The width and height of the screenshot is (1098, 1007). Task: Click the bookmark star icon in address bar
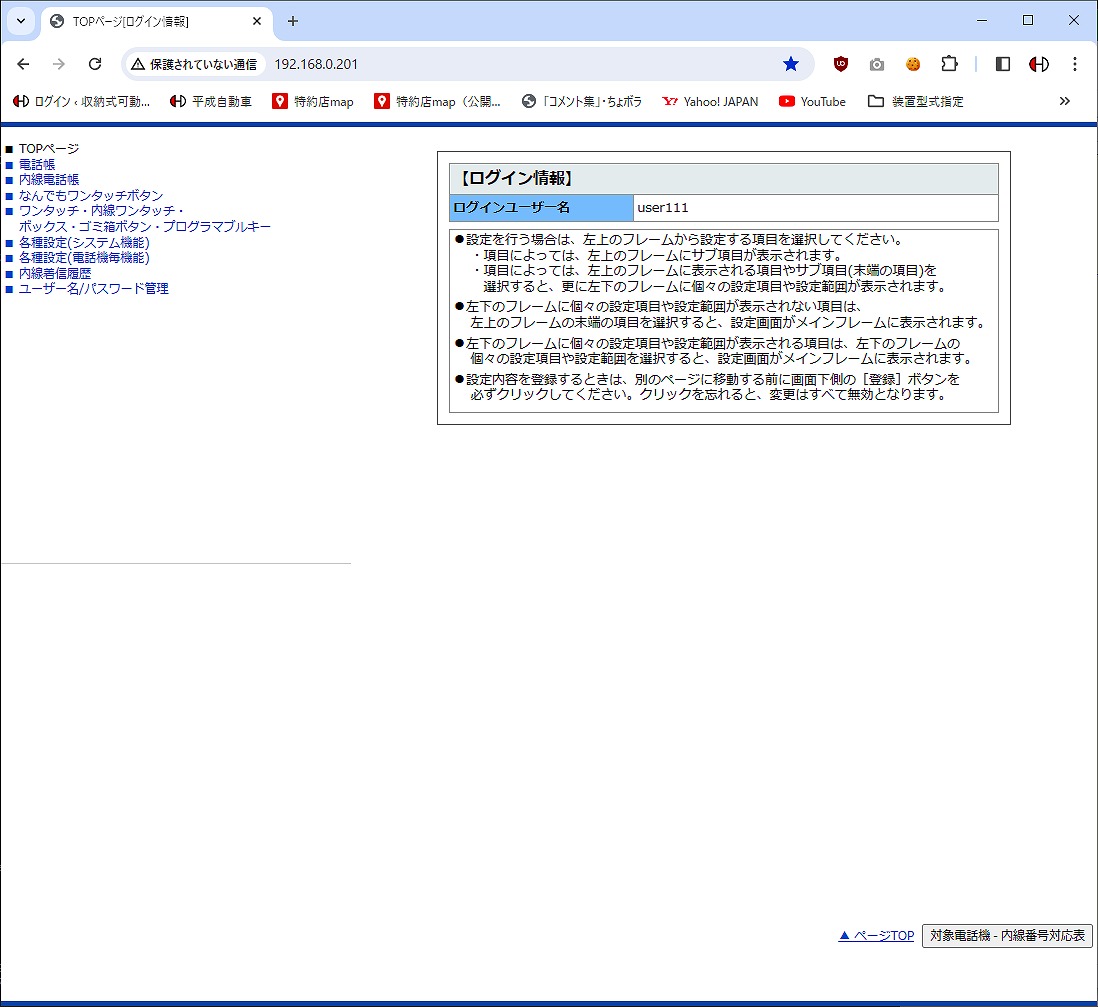791,64
